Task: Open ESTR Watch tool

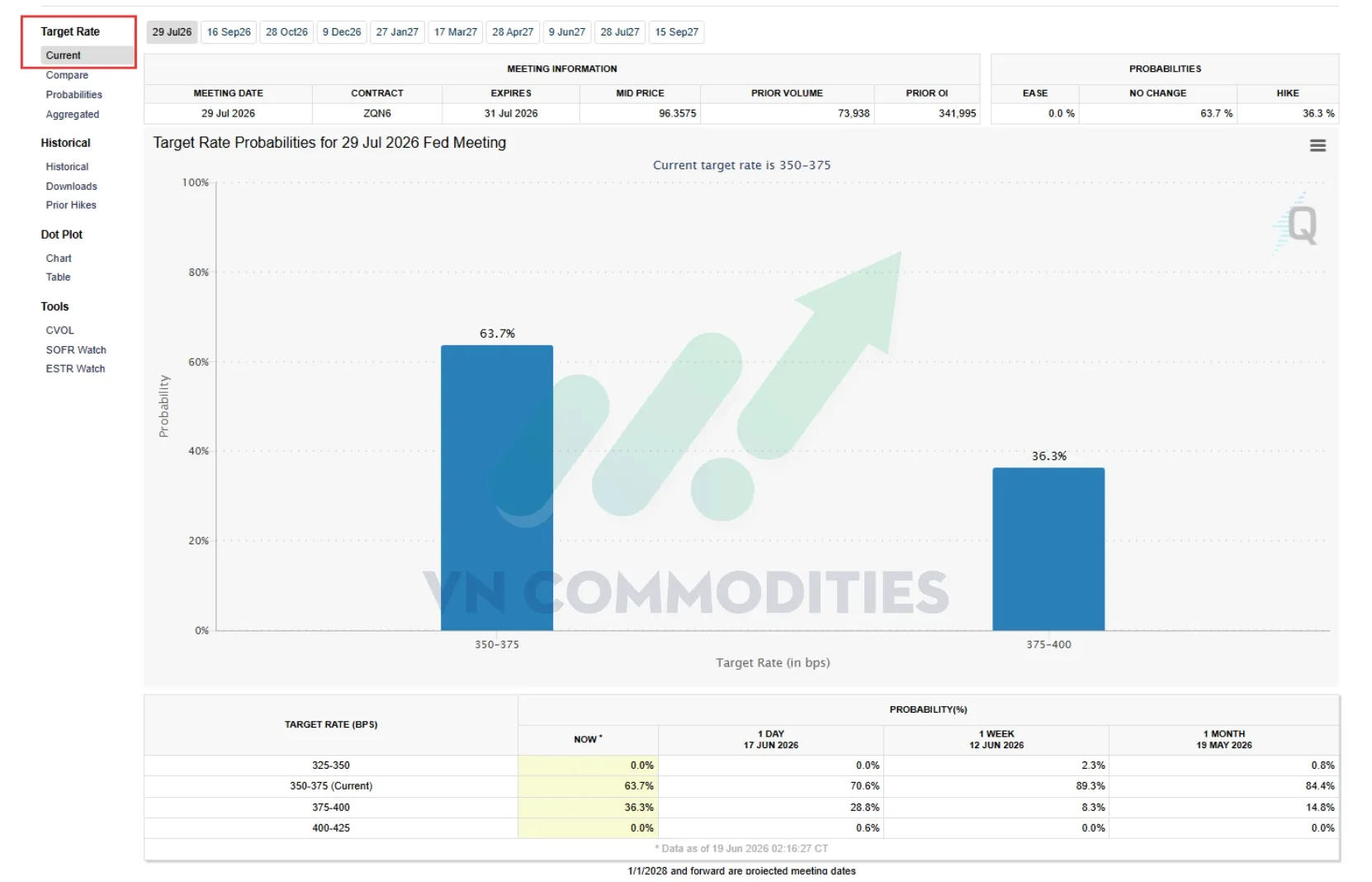Action: [x=76, y=369]
